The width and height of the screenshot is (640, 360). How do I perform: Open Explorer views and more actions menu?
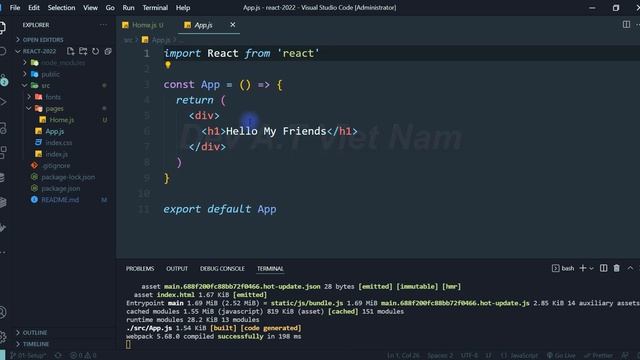pos(103,25)
